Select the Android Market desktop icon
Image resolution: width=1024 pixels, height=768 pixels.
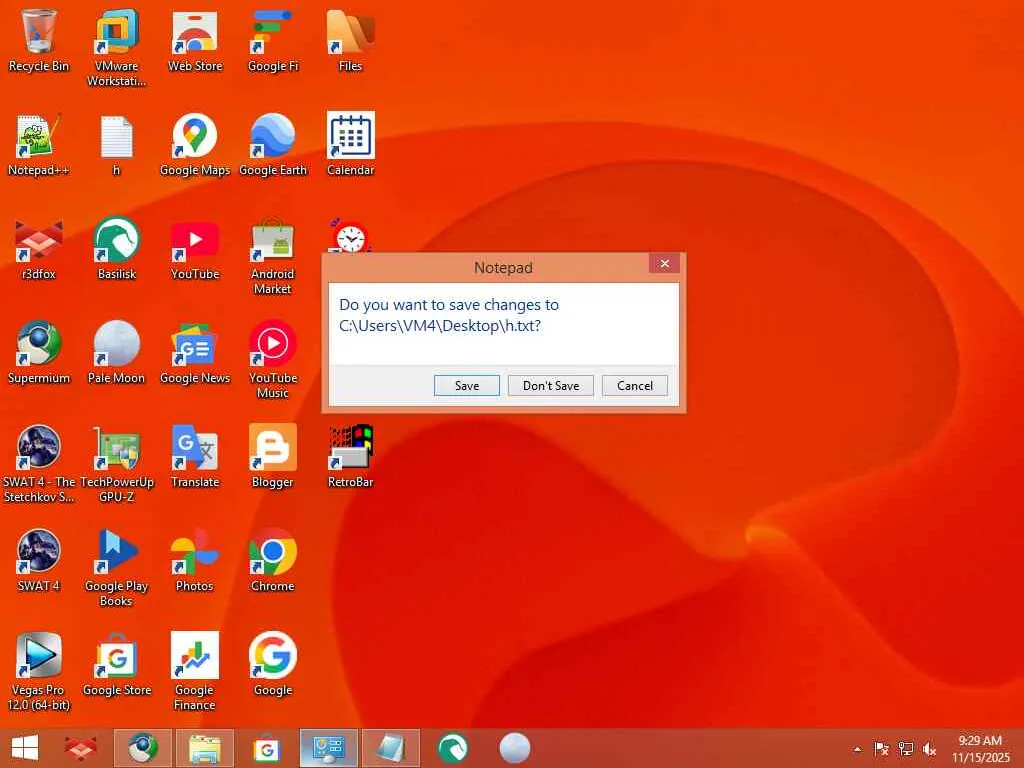273,256
